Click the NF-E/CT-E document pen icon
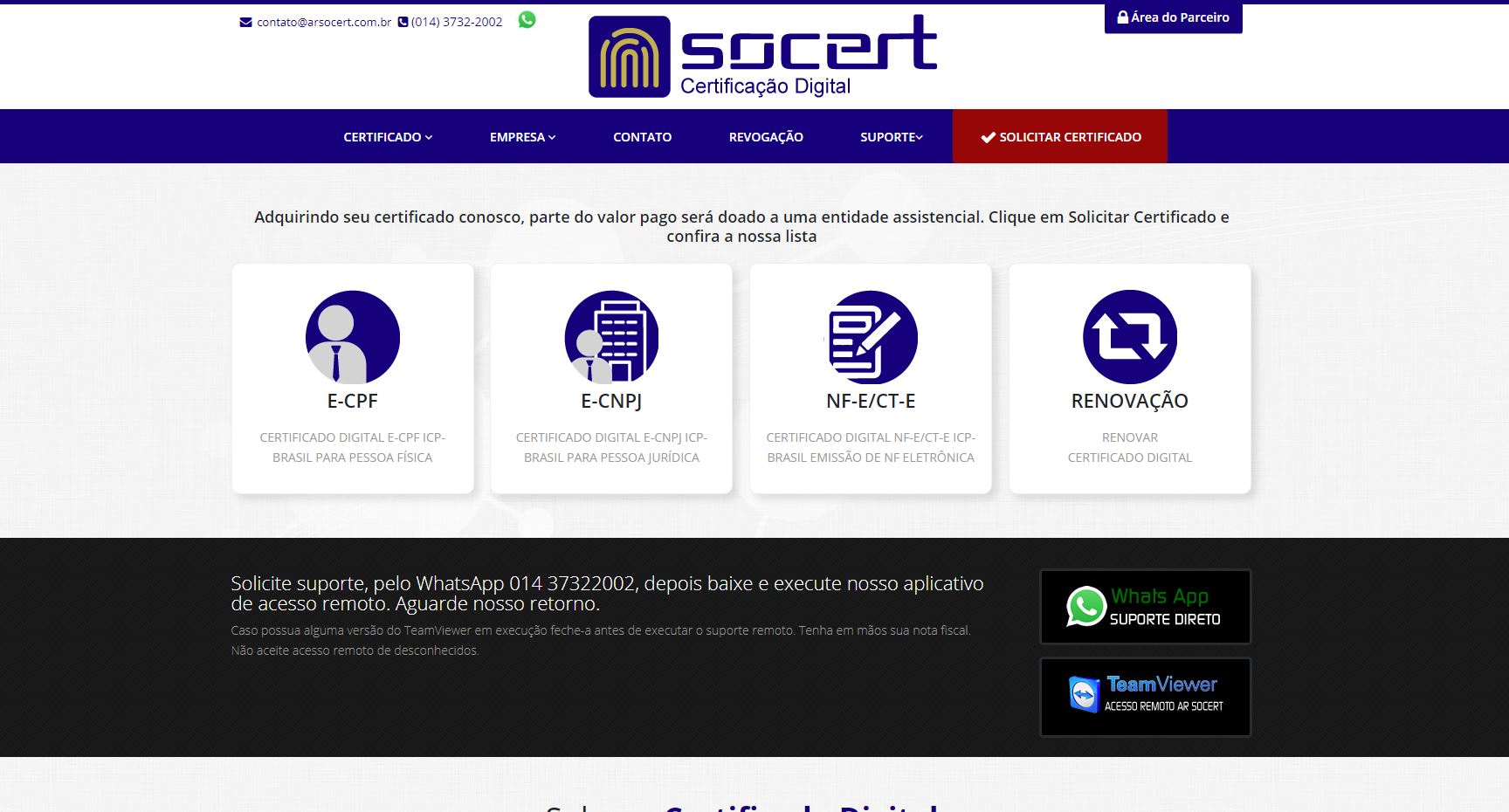This screenshot has width=1509, height=812. point(871,337)
